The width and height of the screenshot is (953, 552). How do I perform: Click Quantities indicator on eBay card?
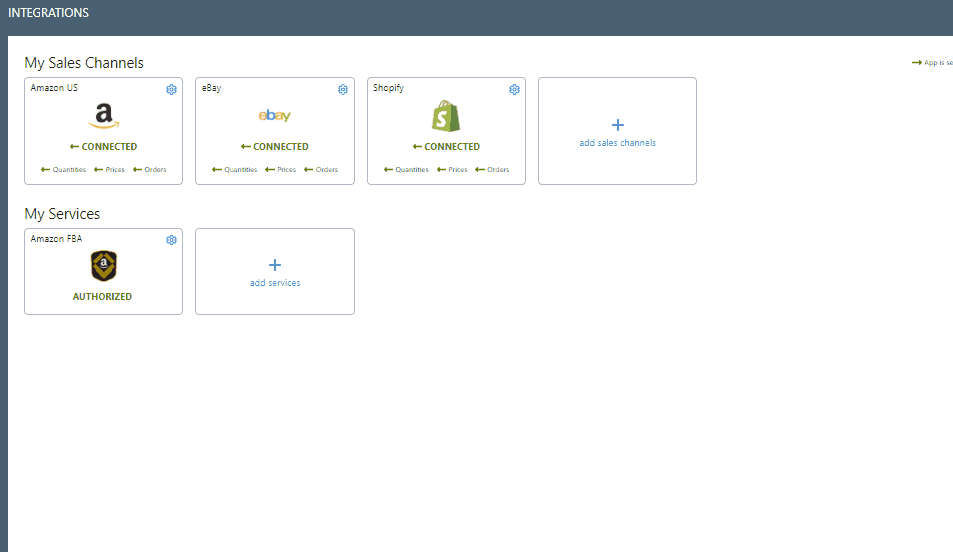tap(235, 170)
